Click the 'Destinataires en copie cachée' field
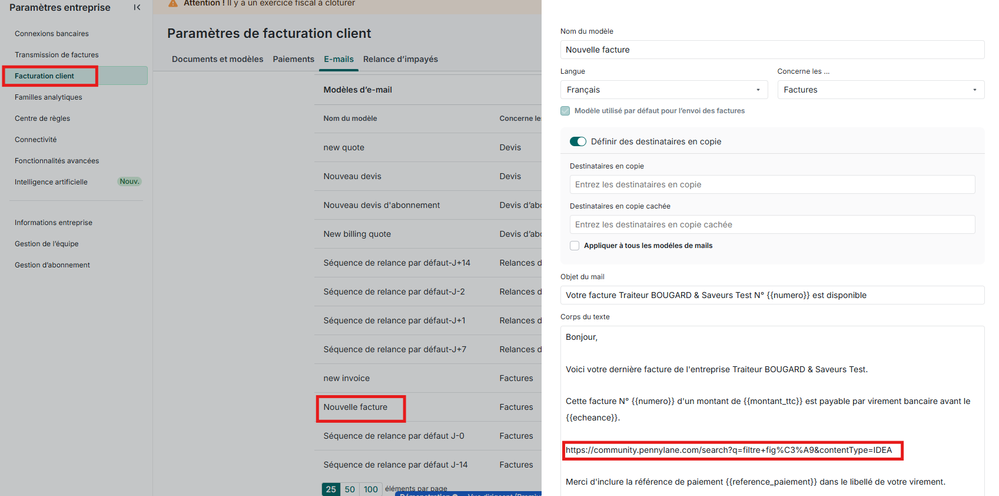Image resolution: width=999 pixels, height=496 pixels. [772, 225]
